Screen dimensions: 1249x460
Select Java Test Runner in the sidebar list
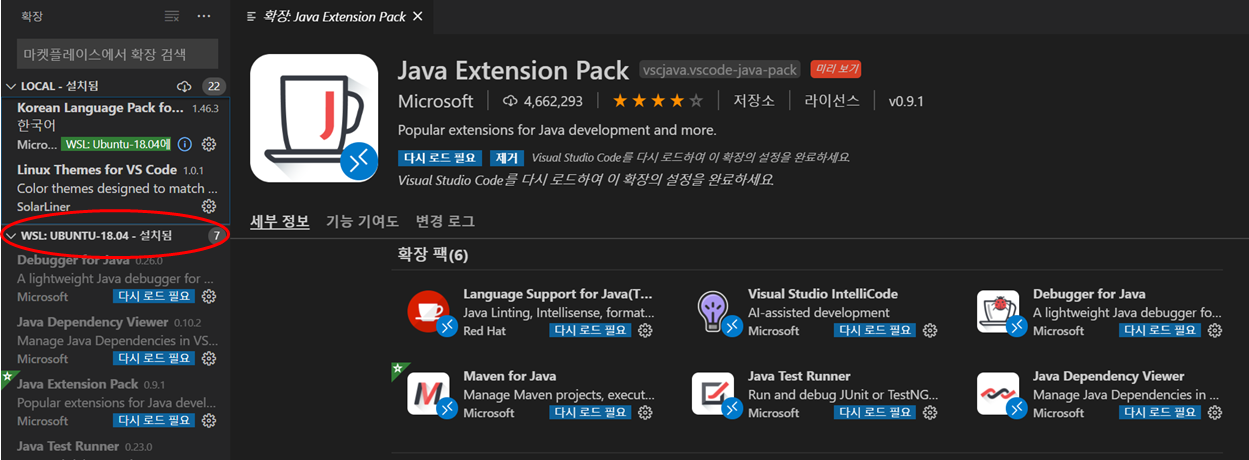(x=115, y=448)
